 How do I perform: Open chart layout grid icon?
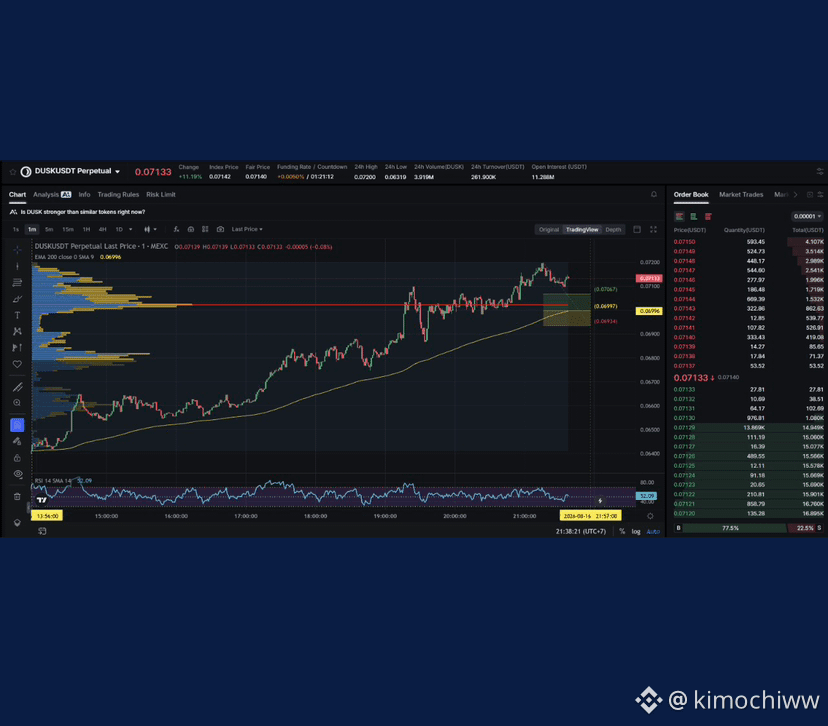[x=205, y=229]
